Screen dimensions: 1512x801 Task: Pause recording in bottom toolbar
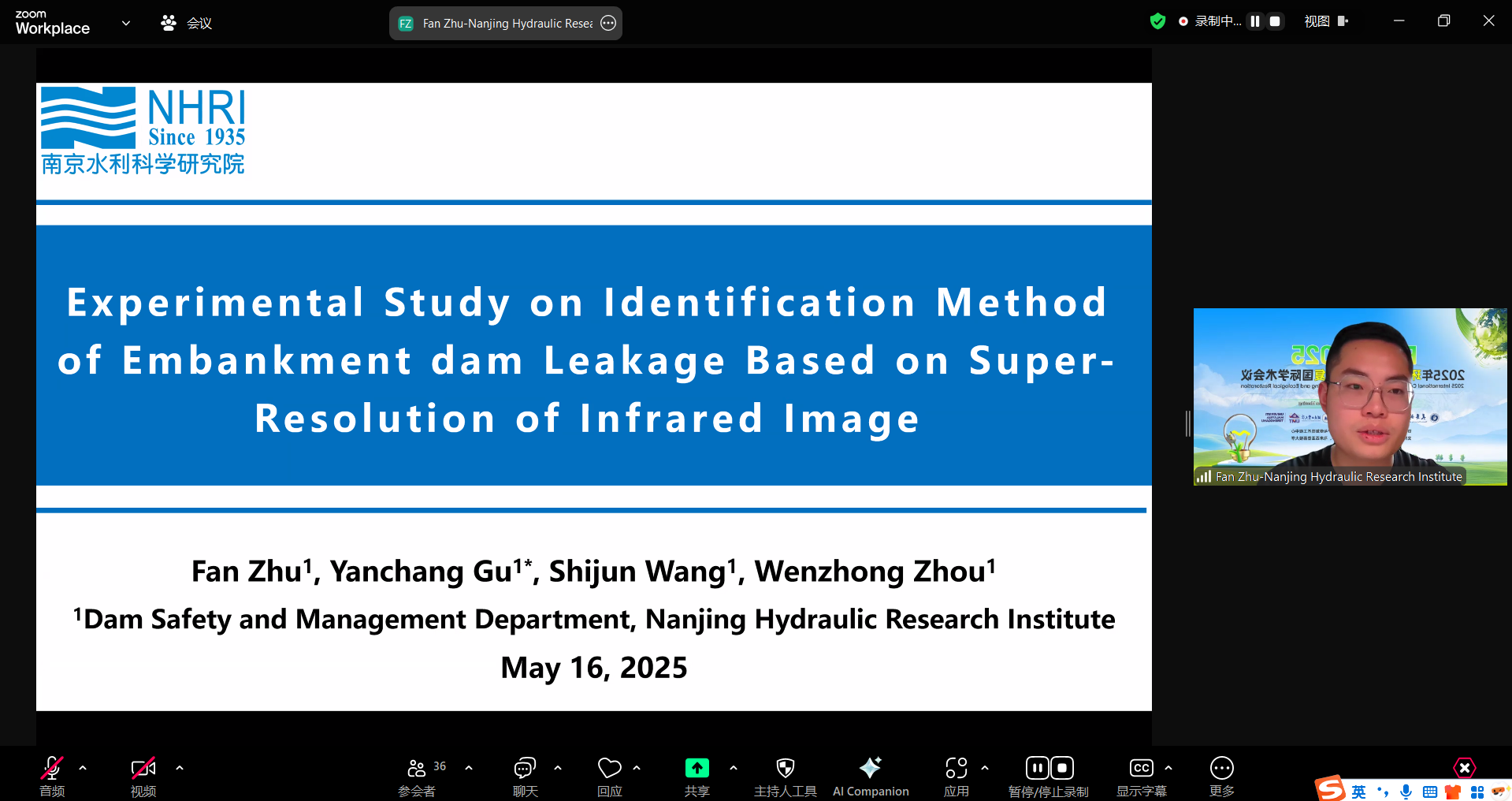[1038, 768]
